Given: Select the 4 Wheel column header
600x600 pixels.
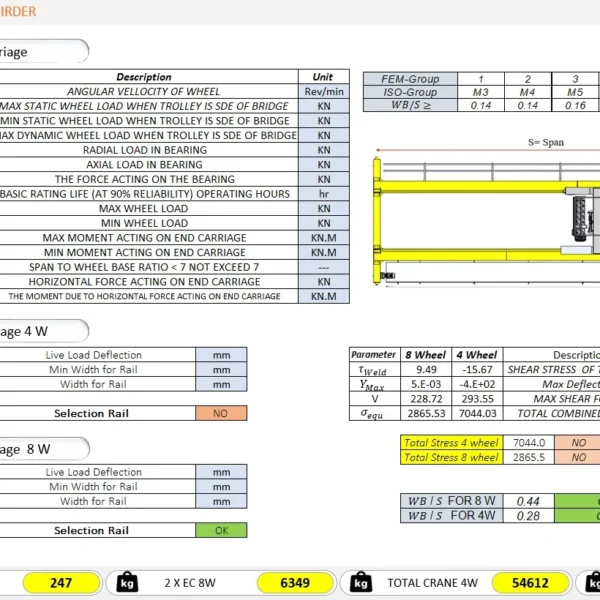Looking at the screenshot, I should 478,355.
